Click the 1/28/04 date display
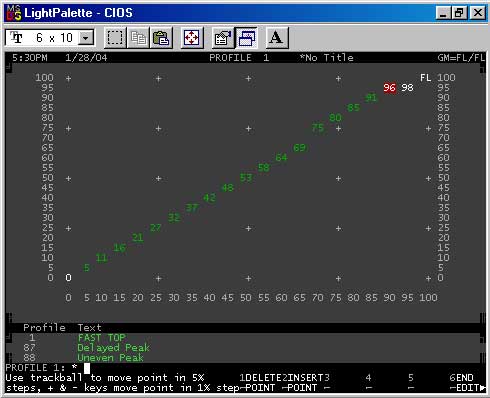The width and height of the screenshot is (490, 398). 86,58
